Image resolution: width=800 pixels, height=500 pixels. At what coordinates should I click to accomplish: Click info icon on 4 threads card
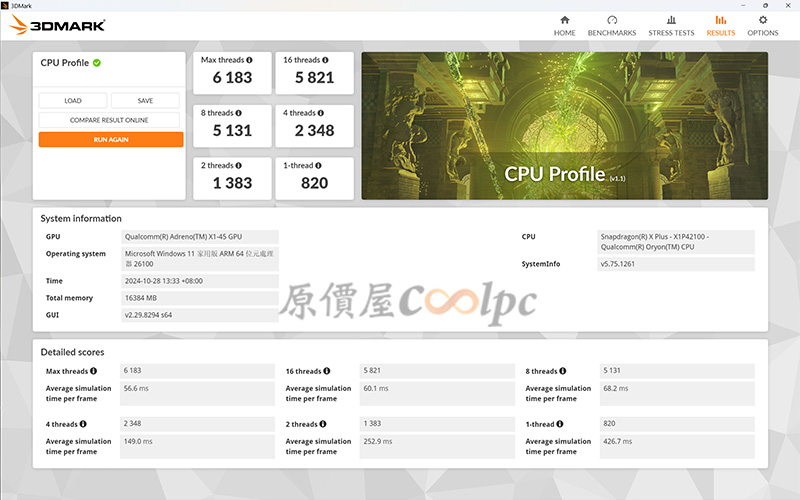pos(320,113)
